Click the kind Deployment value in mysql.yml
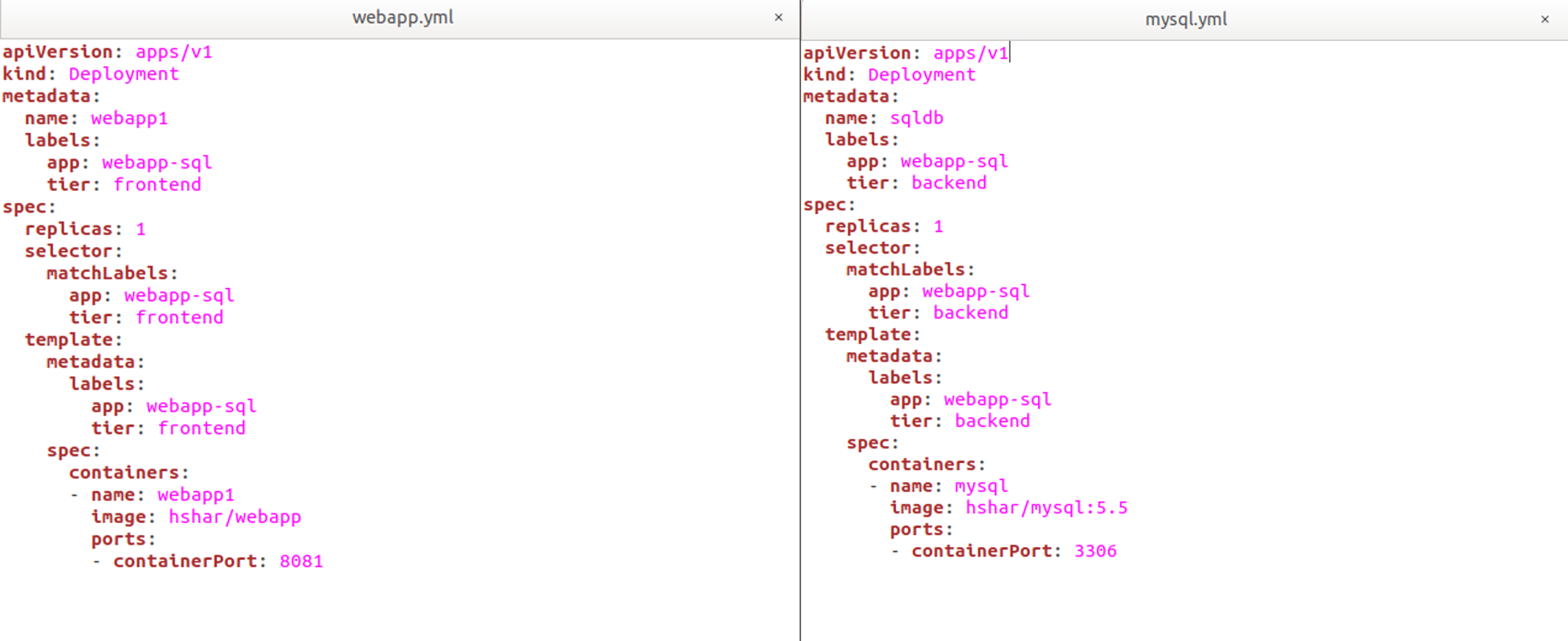This screenshot has width=1568, height=641. (x=922, y=75)
